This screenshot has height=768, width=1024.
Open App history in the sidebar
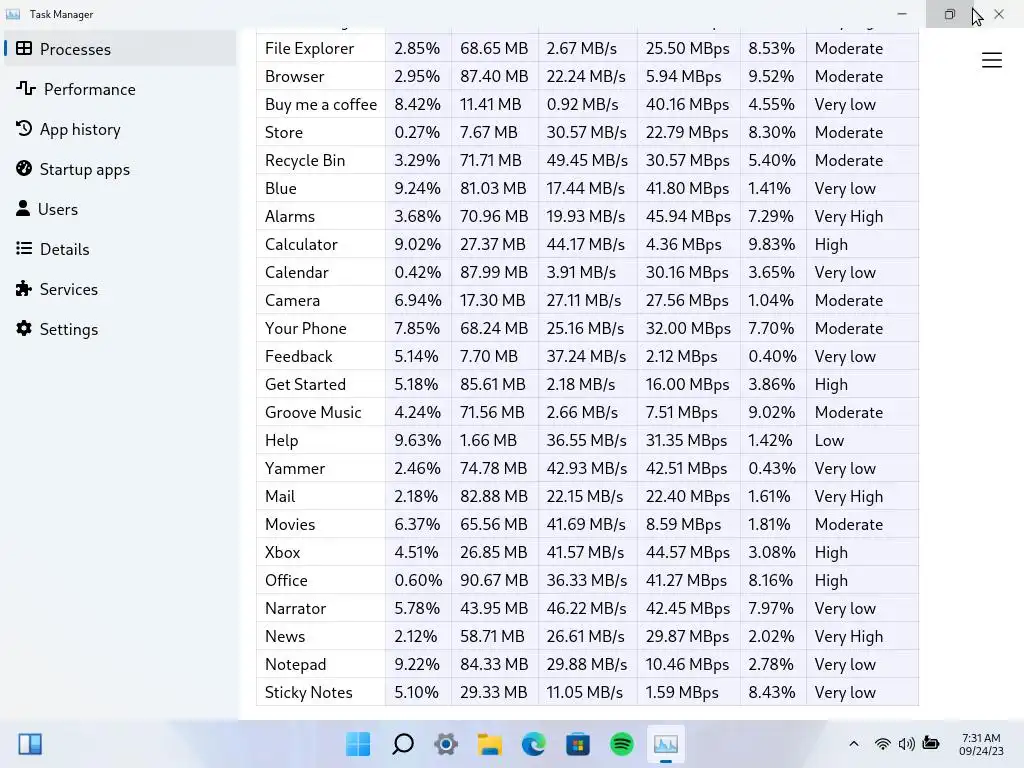[120, 129]
